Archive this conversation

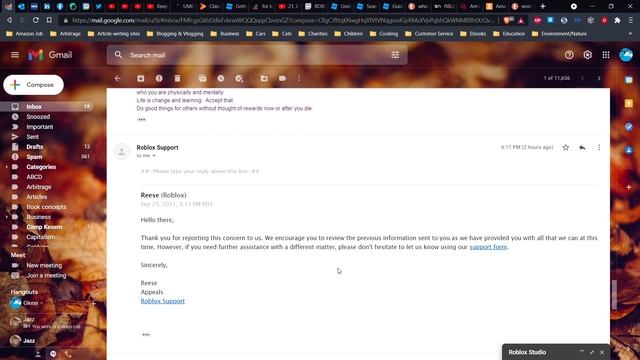(x=140, y=78)
